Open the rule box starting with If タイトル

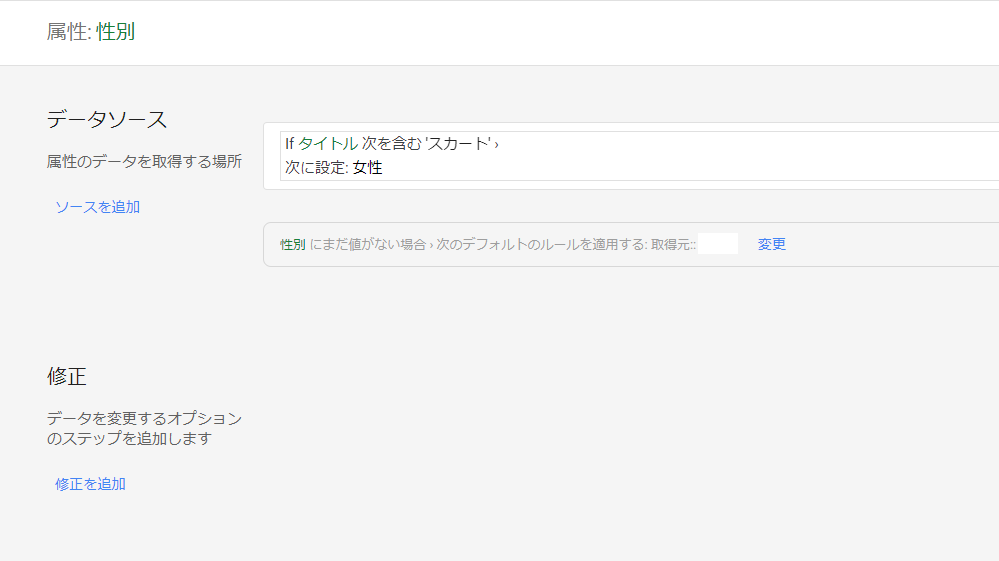[639, 156]
